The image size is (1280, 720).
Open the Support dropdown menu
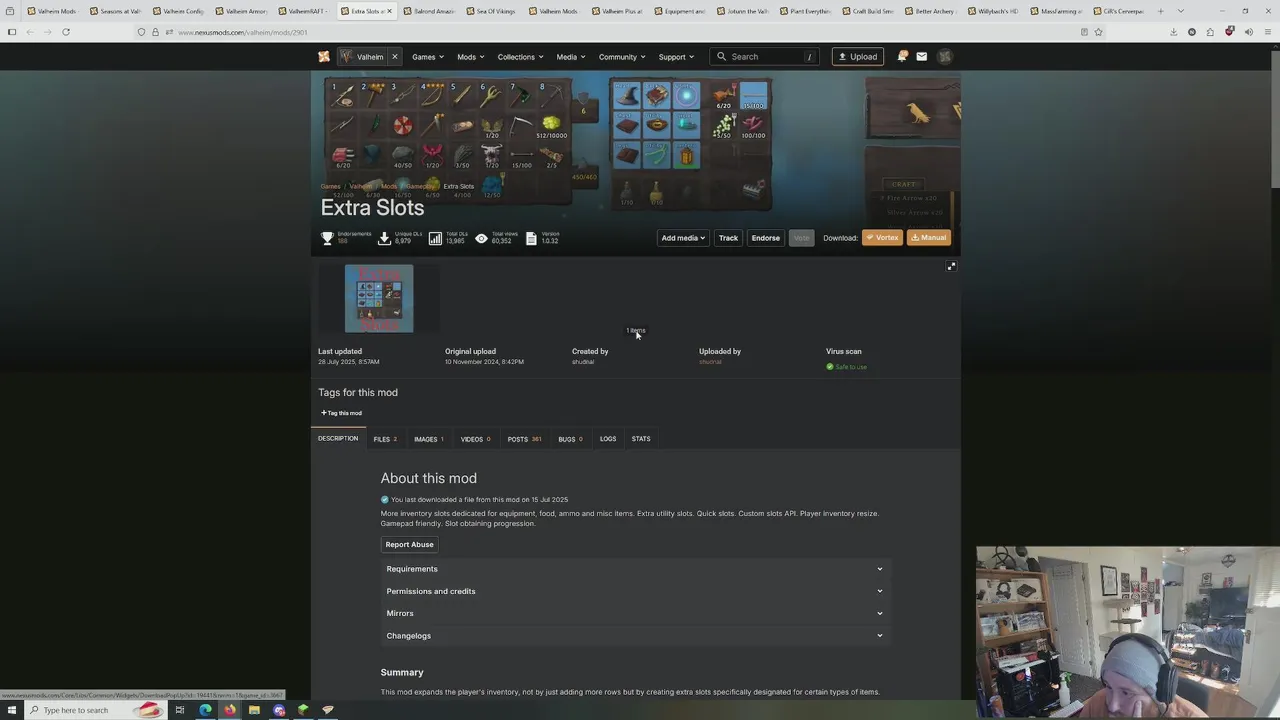pyautogui.click(x=676, y=57)
